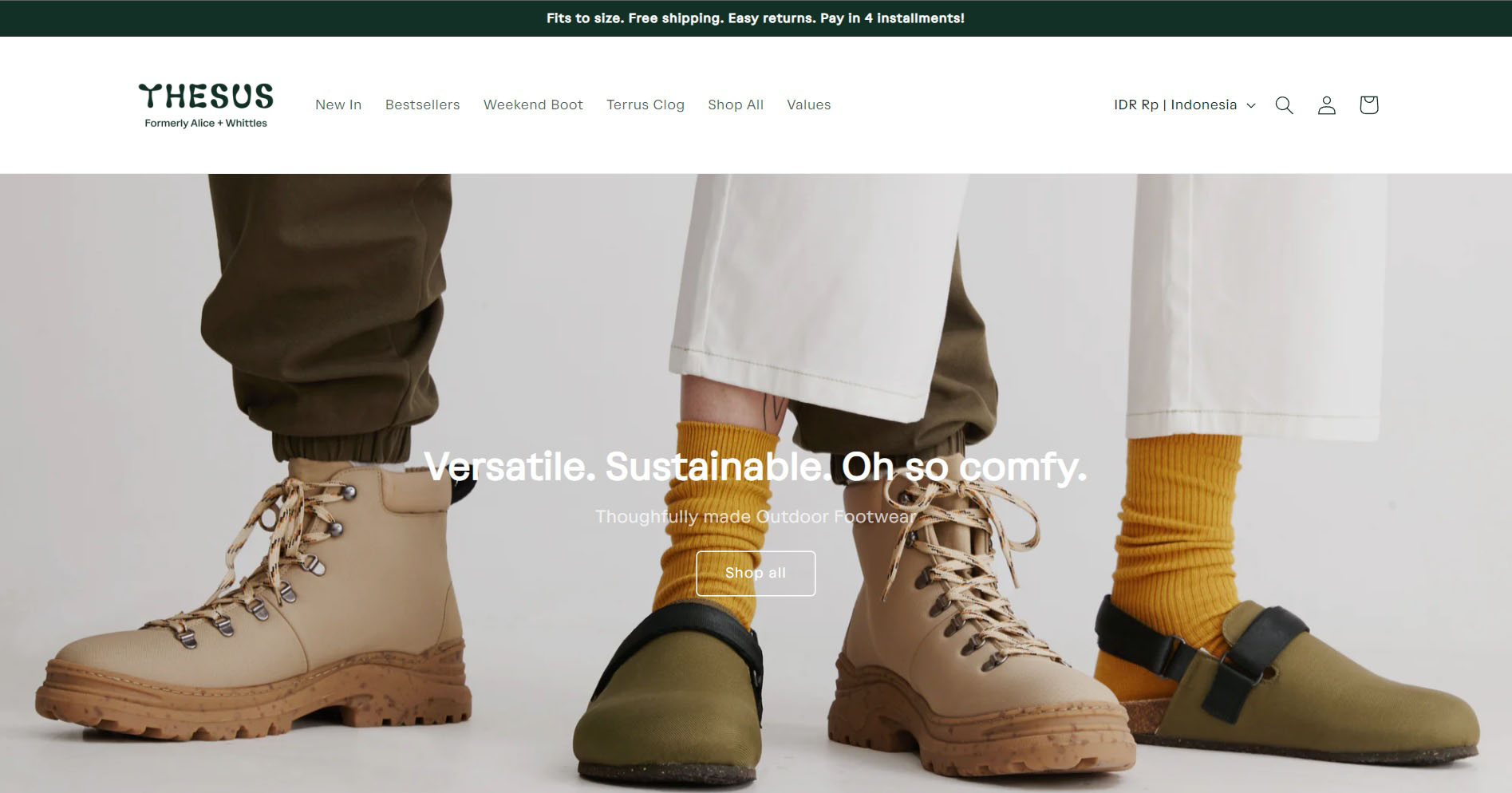
Task: Open the shopping cart icon
Action: tap(1368, 105)
